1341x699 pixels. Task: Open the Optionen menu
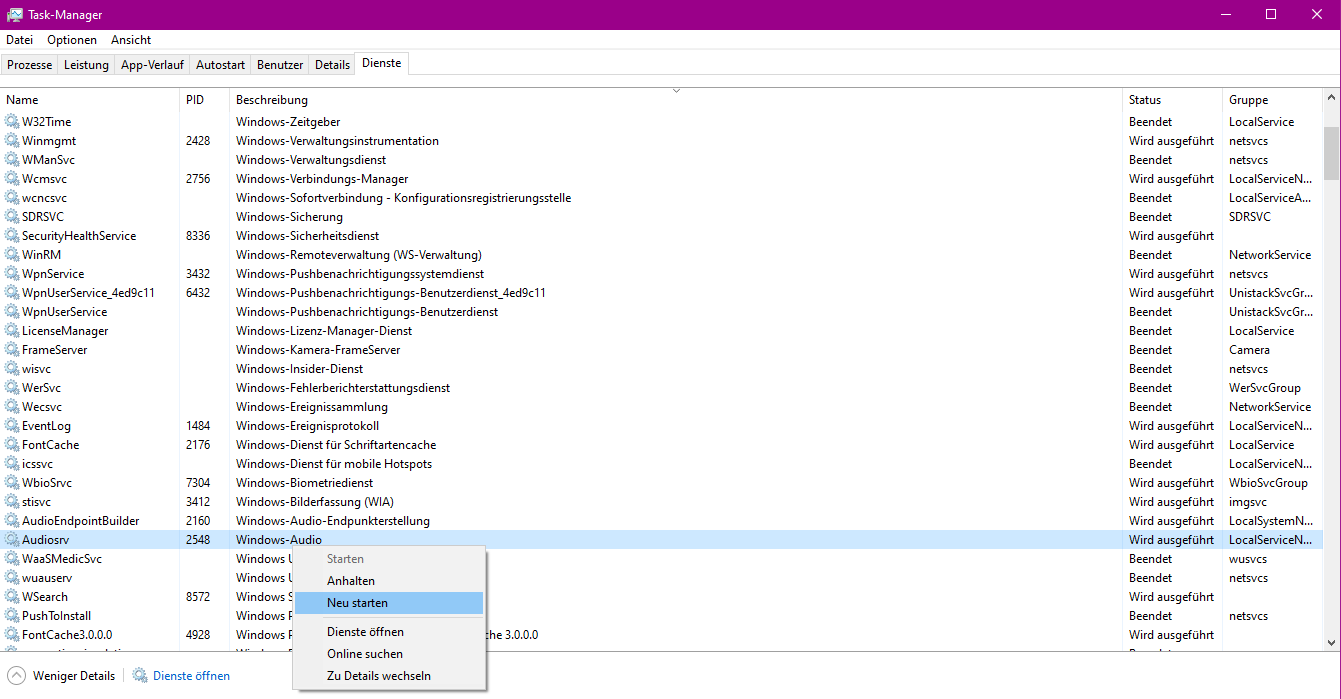pyautogui.click(x=72, y=40)
